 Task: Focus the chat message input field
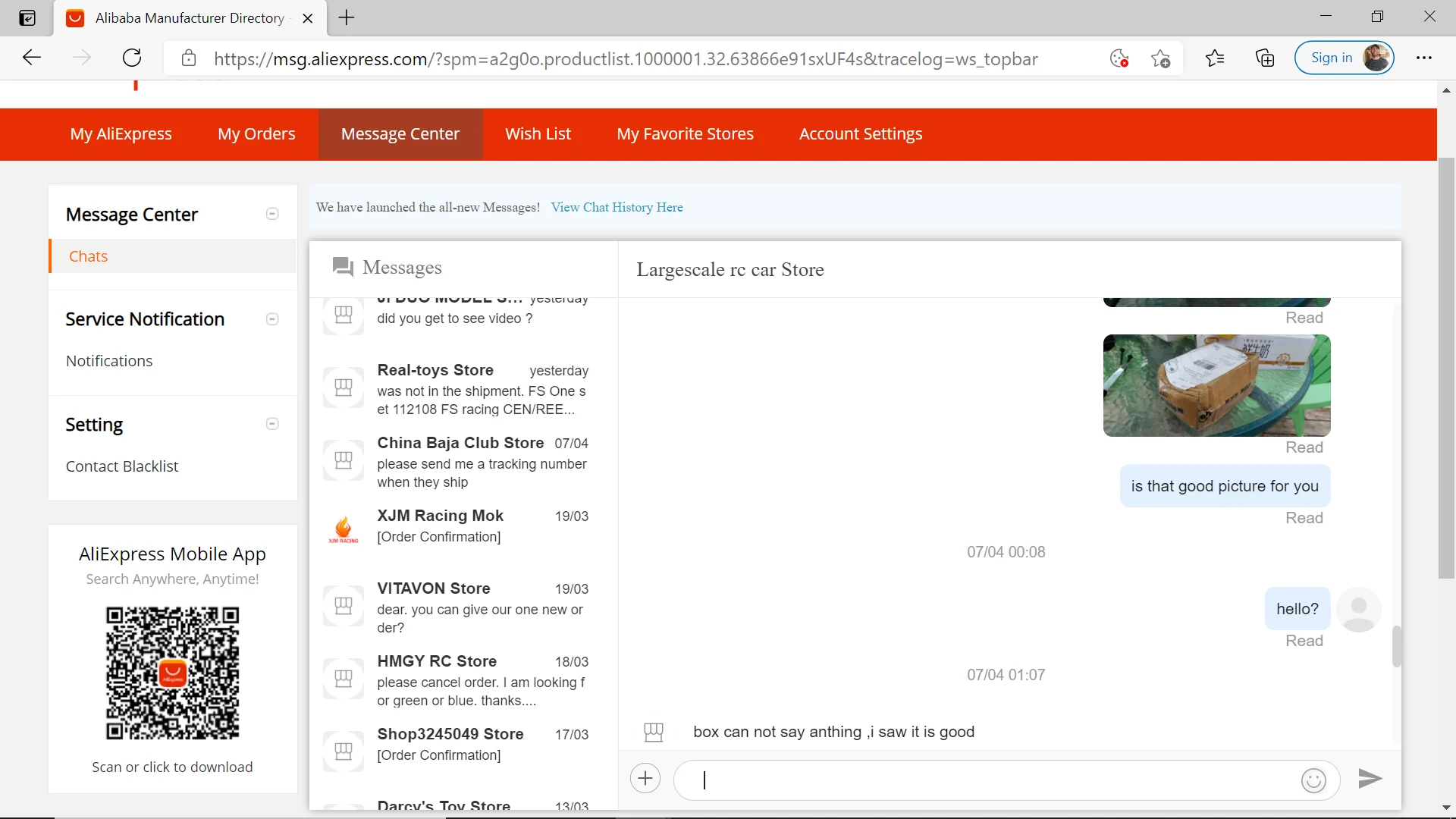(x=986, y=780)
